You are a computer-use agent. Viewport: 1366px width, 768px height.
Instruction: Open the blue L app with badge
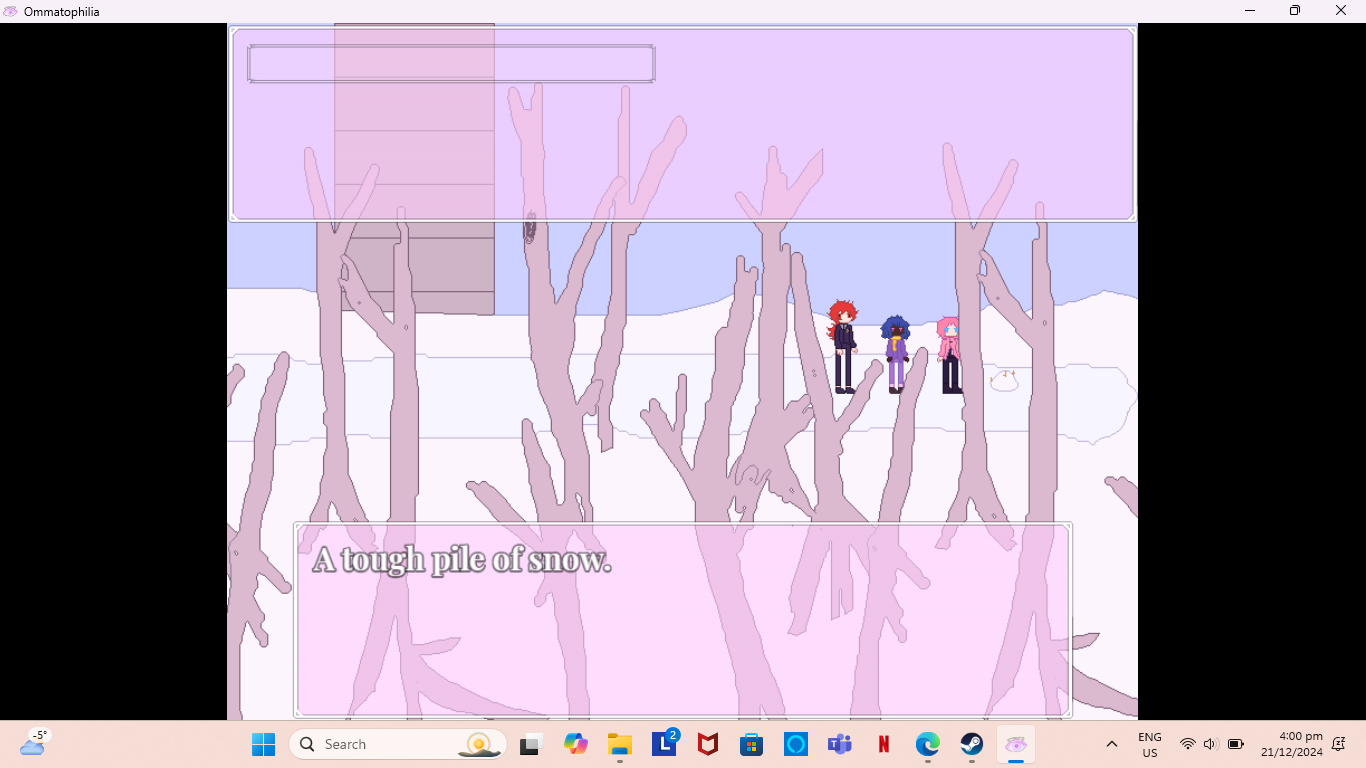(664, 744)
